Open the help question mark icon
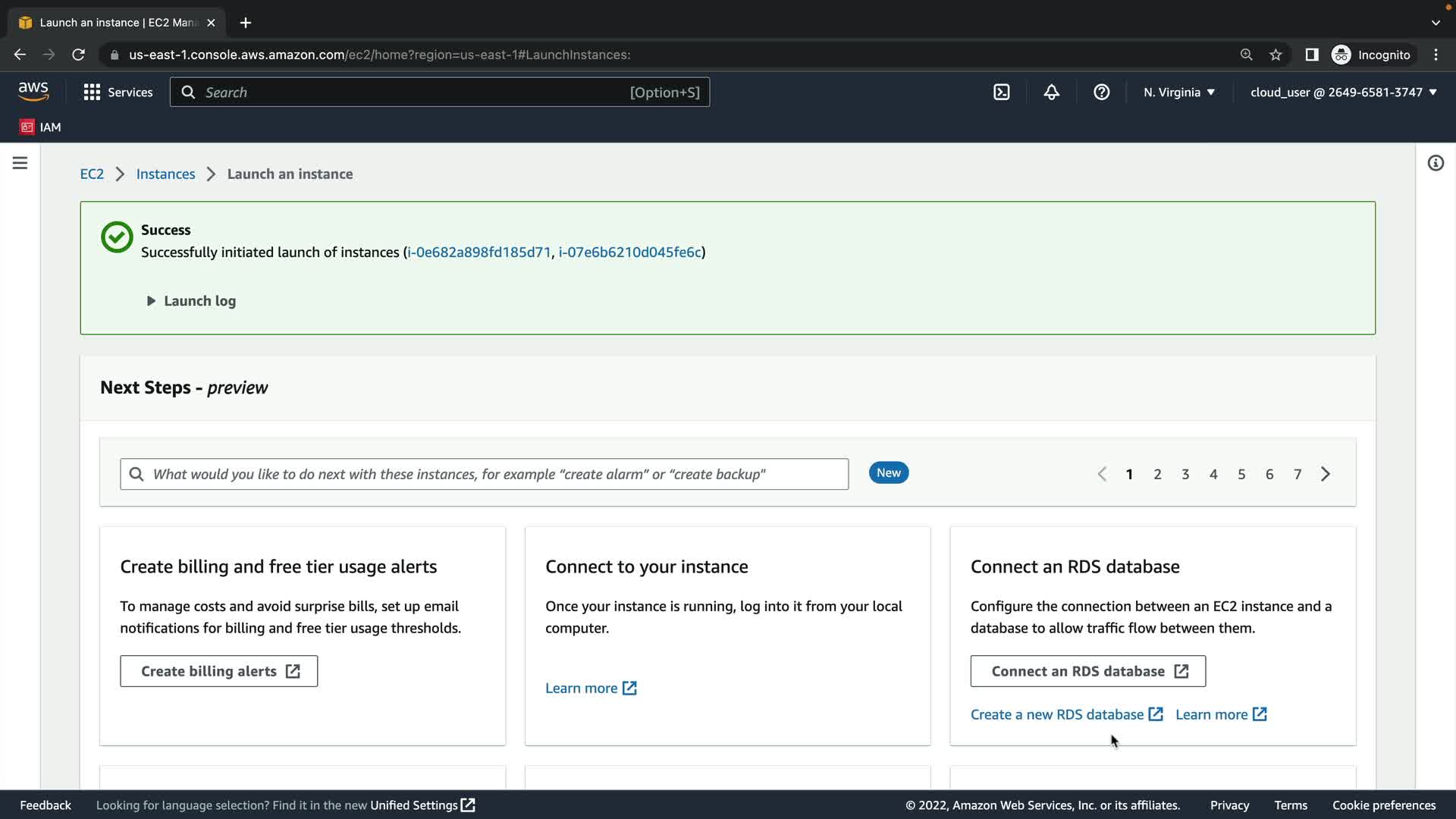Viewport: 1456px width, 819px height. pos(1101,93)
